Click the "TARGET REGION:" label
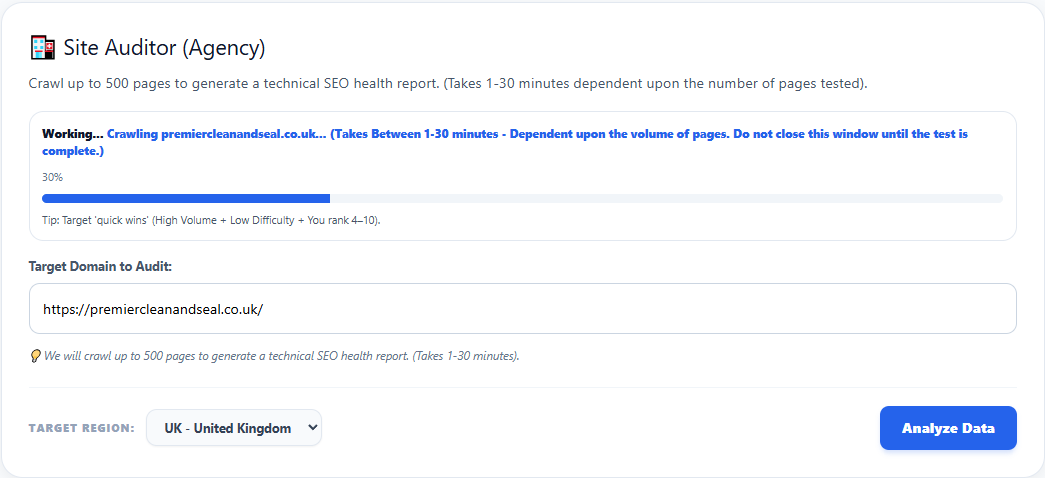Screen dimensions: 1045x478 [81, 428]
